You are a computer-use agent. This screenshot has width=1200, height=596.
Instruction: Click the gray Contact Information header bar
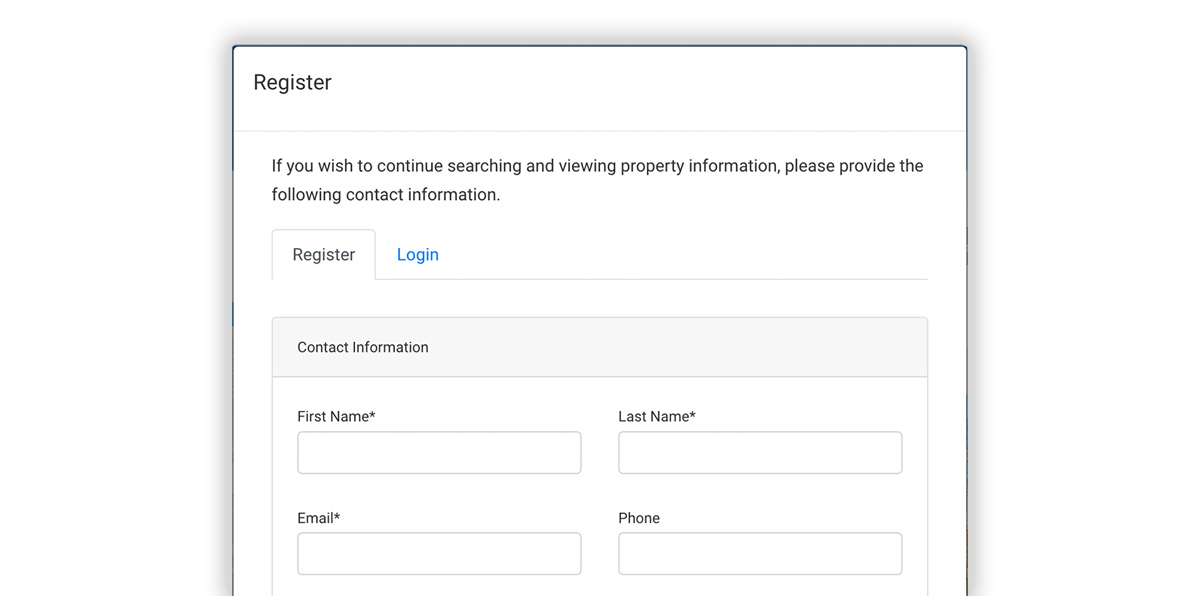600,347
